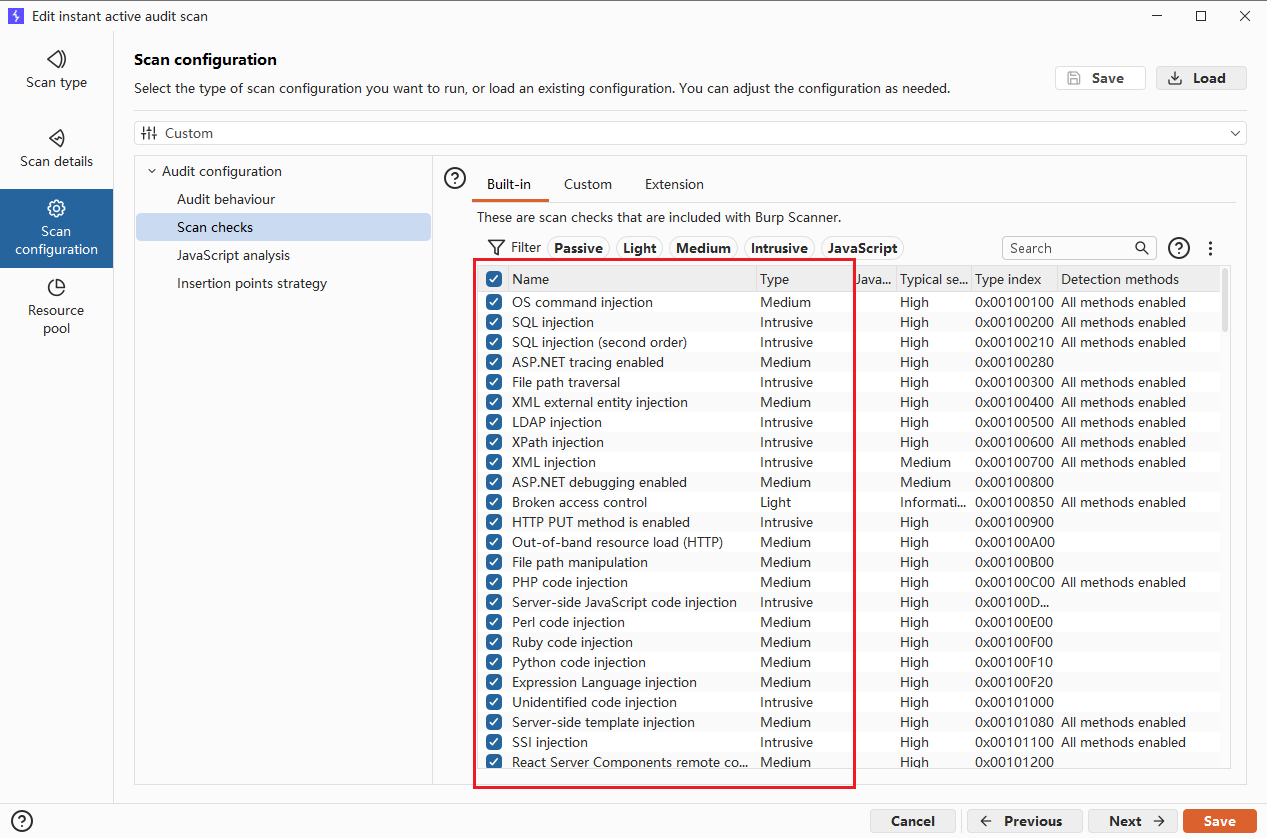
Task: Switch to the Extension tab
Action: (x=674, y=184)
